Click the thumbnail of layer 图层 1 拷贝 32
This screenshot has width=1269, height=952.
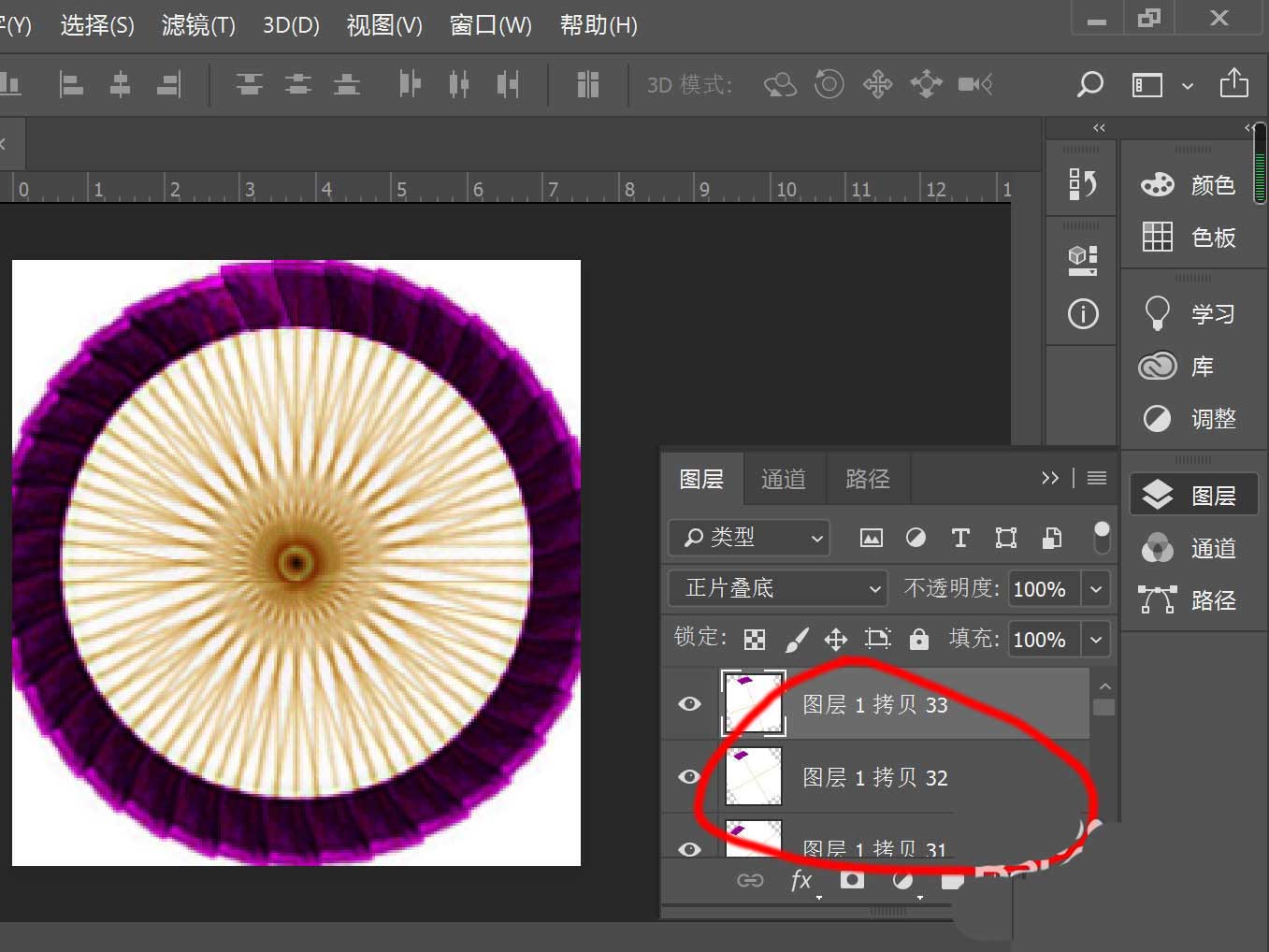753,777
